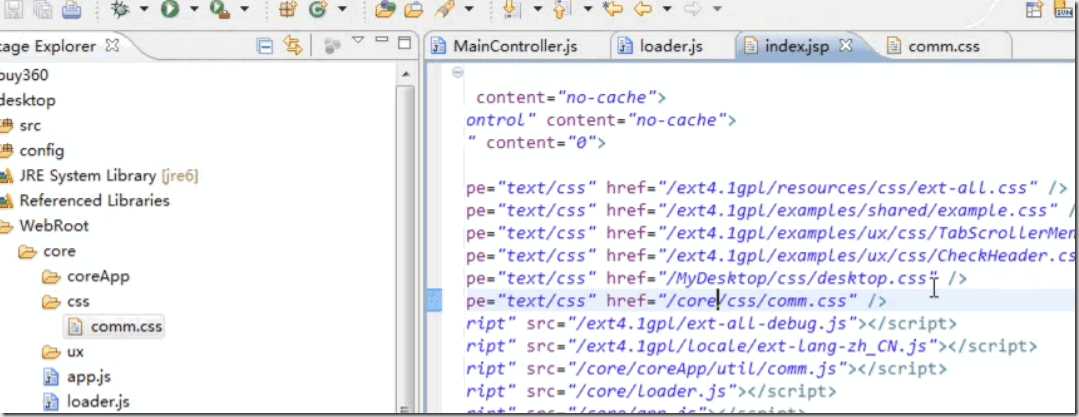Open the New Java Class dropdown arrow
The height and width of the screenshot is (417, 1079).
pyautogui.click(x=341, y=10)
